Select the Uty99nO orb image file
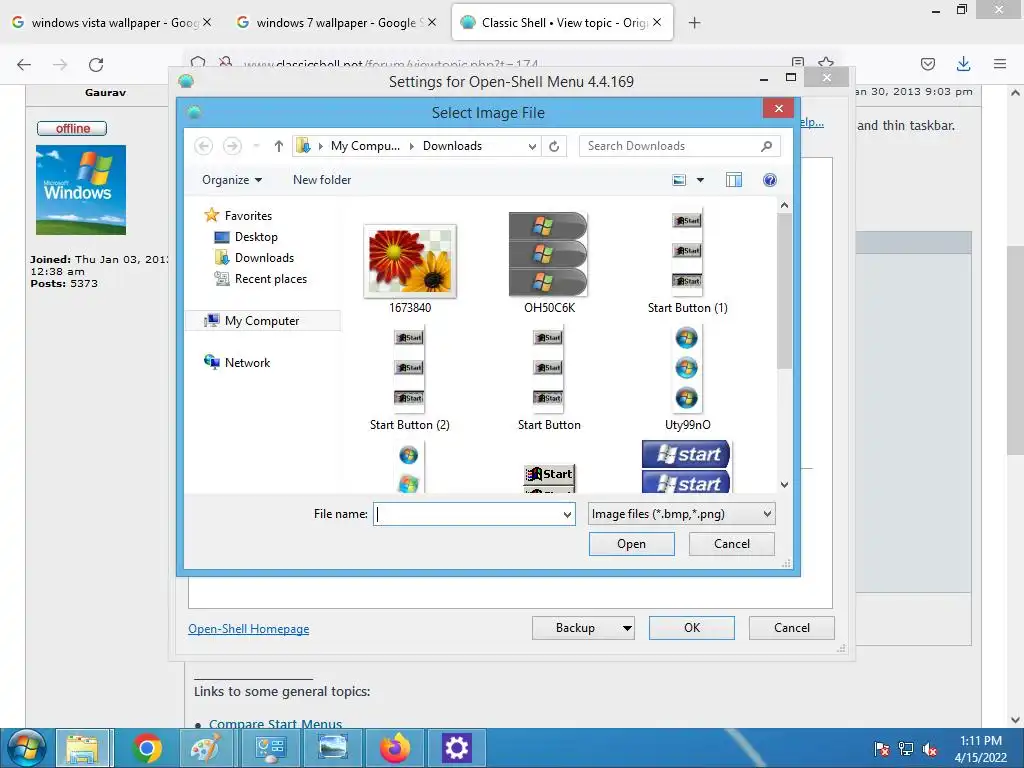 click(x=687, y=379)
